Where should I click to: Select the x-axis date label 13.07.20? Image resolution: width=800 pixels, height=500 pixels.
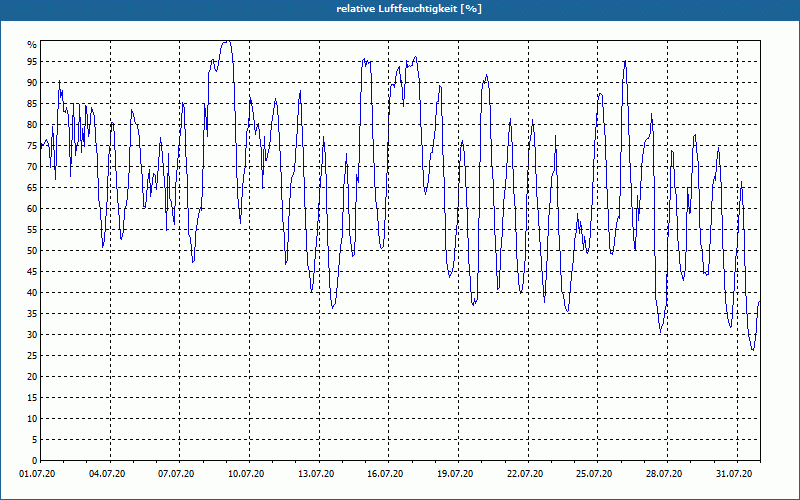point(316,474)
